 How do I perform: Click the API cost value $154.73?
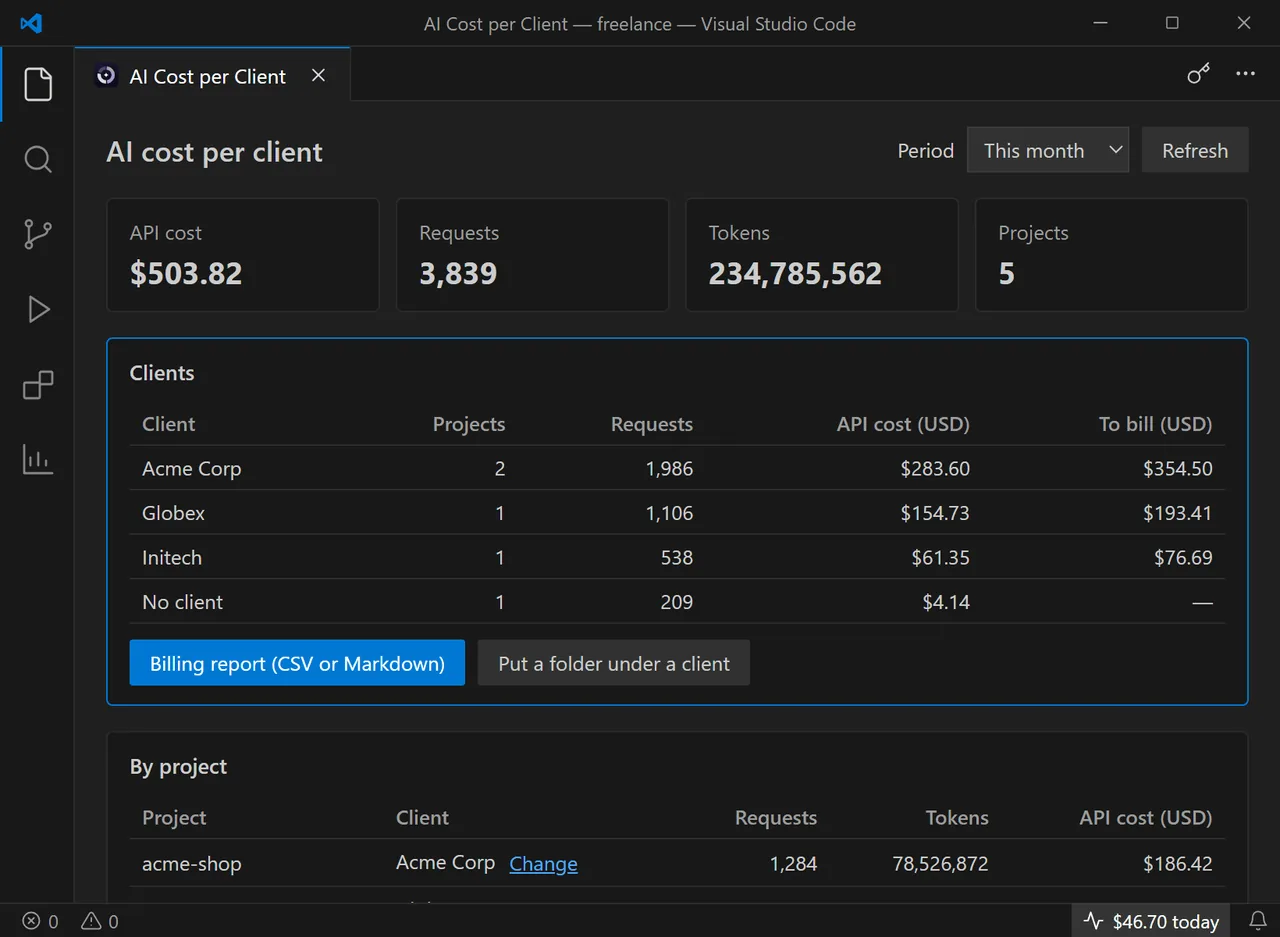[x=935, y=513]
